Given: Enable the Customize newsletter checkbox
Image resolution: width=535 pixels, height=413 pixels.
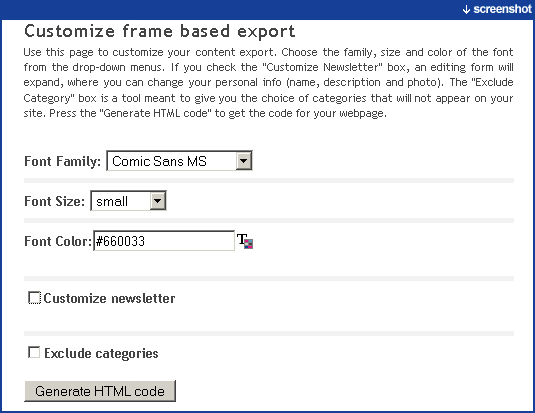Looking at the screenshot, I should (34, 298).
